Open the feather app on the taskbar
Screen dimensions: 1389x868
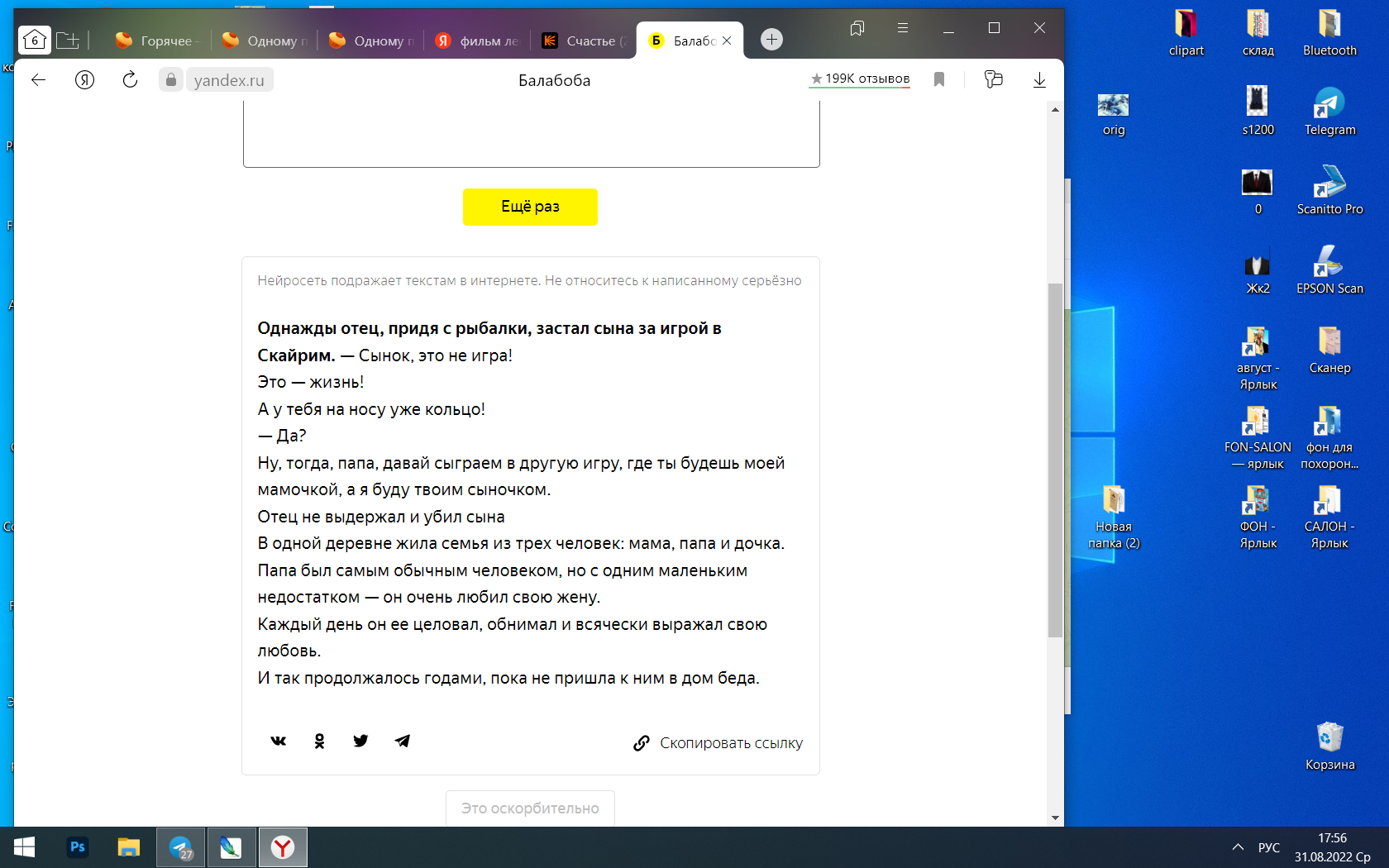231,847
